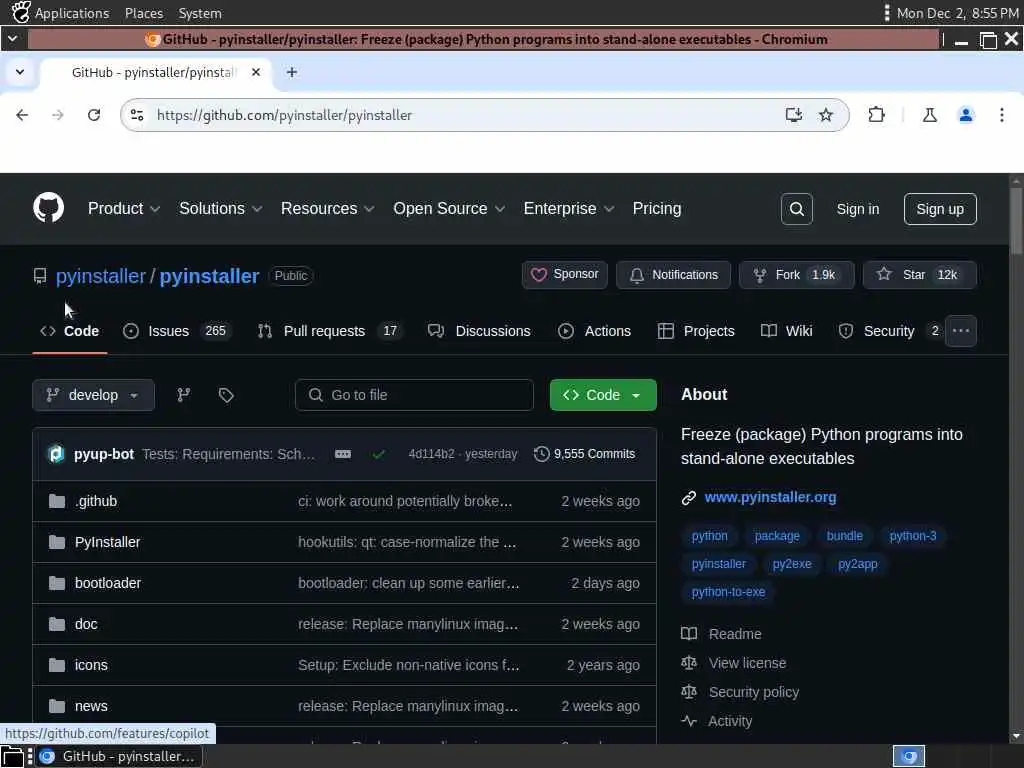This screenshot has width=1024, height=768.
Task: Open the develop branch selector dropdown
Action: [x=93, y=395]
